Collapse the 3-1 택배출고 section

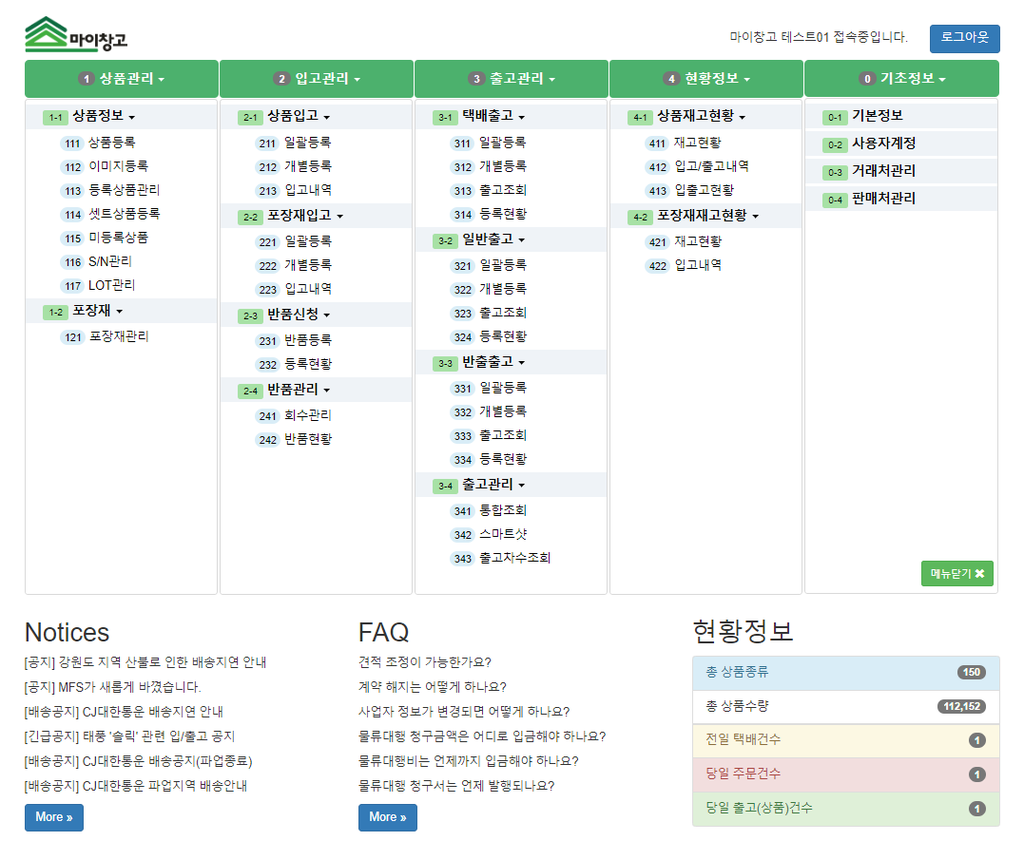coord(511,116)
